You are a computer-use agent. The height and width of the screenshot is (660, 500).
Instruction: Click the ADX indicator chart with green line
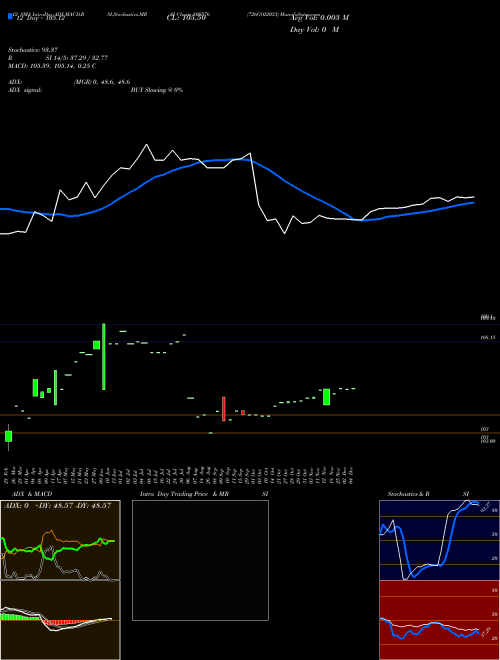click(60, 540)
